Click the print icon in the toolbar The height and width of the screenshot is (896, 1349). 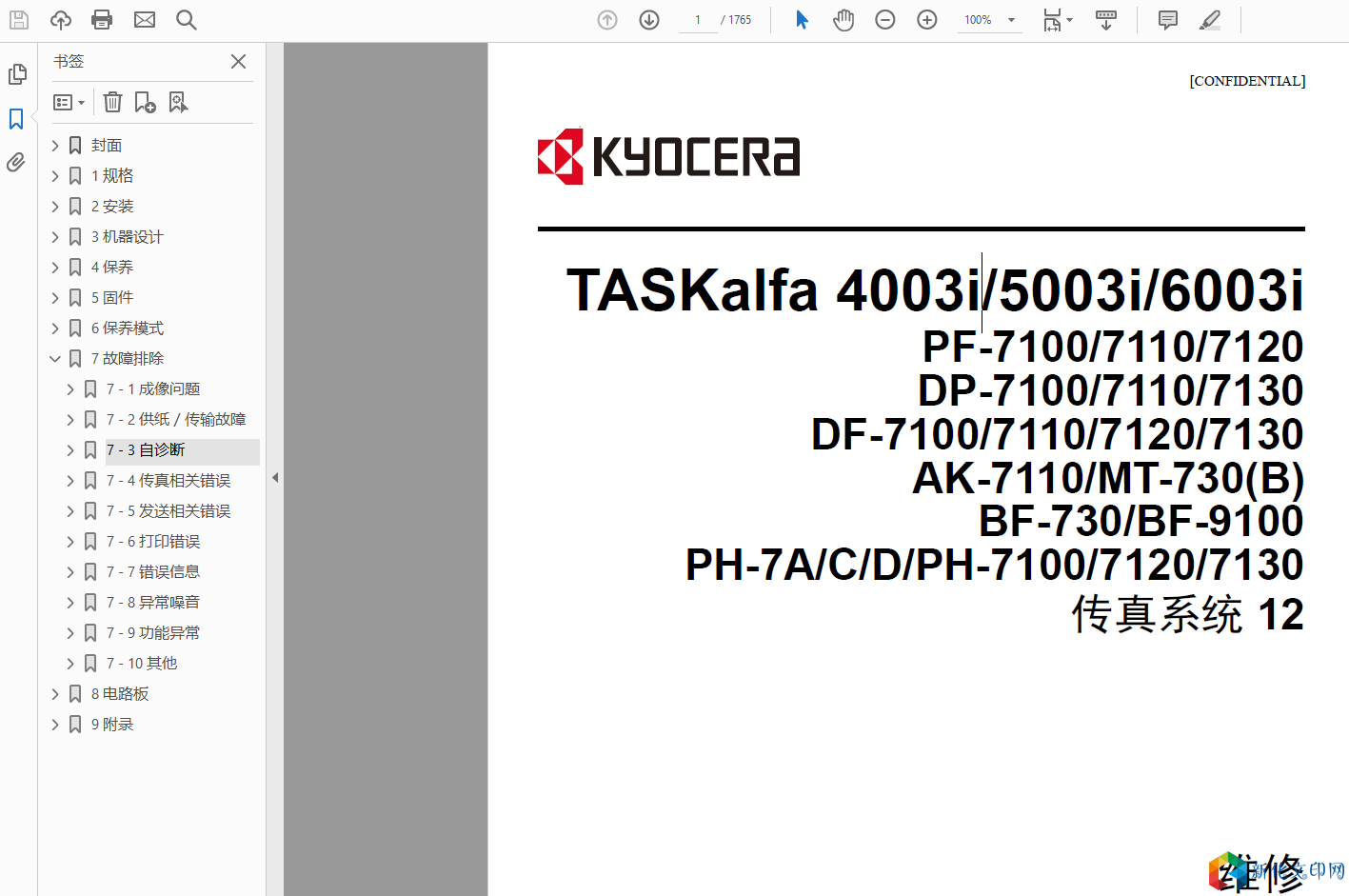tap(102, 20)
